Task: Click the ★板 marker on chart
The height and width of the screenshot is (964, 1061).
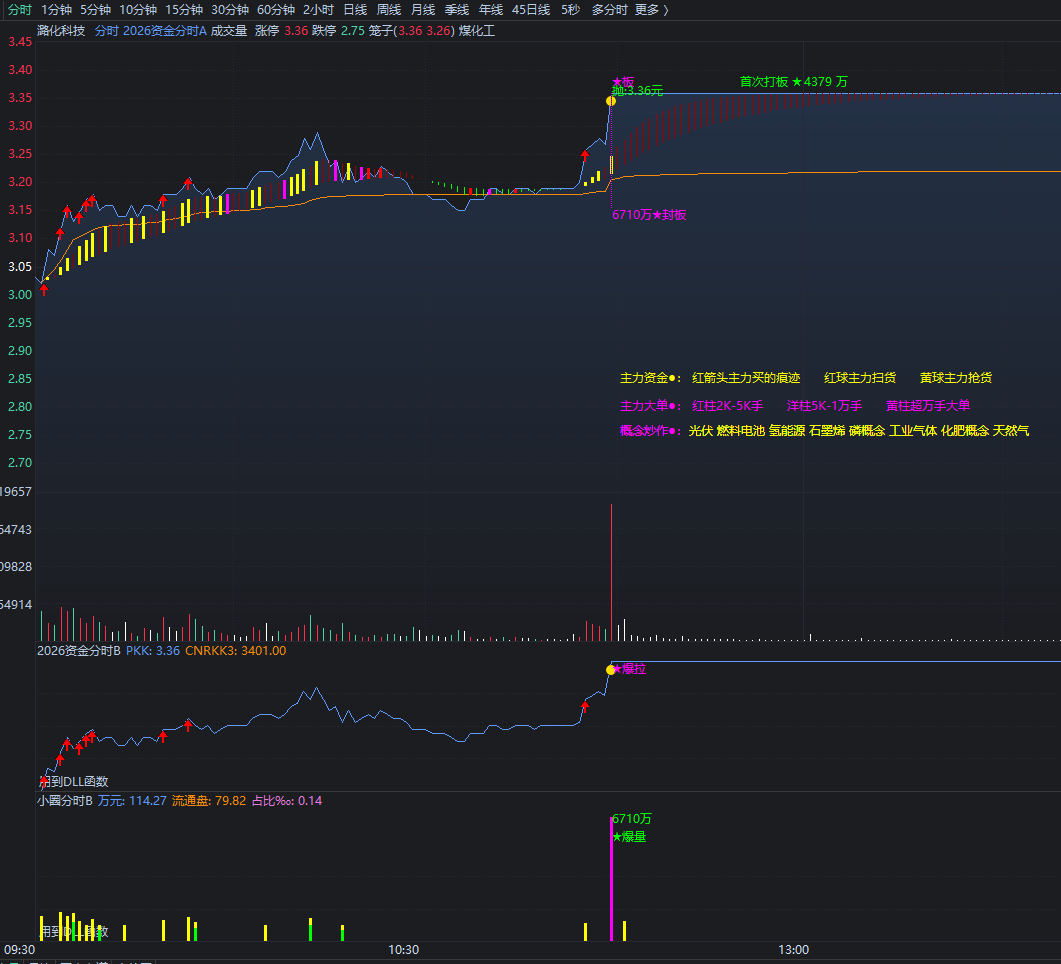Action: tap(623, 82)
